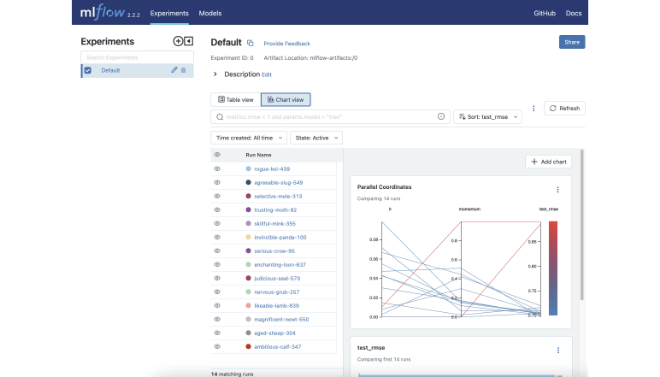The image size is (660, 377).
Task: Click the create new experiment plus icon
Action: (x=178, y=41)
